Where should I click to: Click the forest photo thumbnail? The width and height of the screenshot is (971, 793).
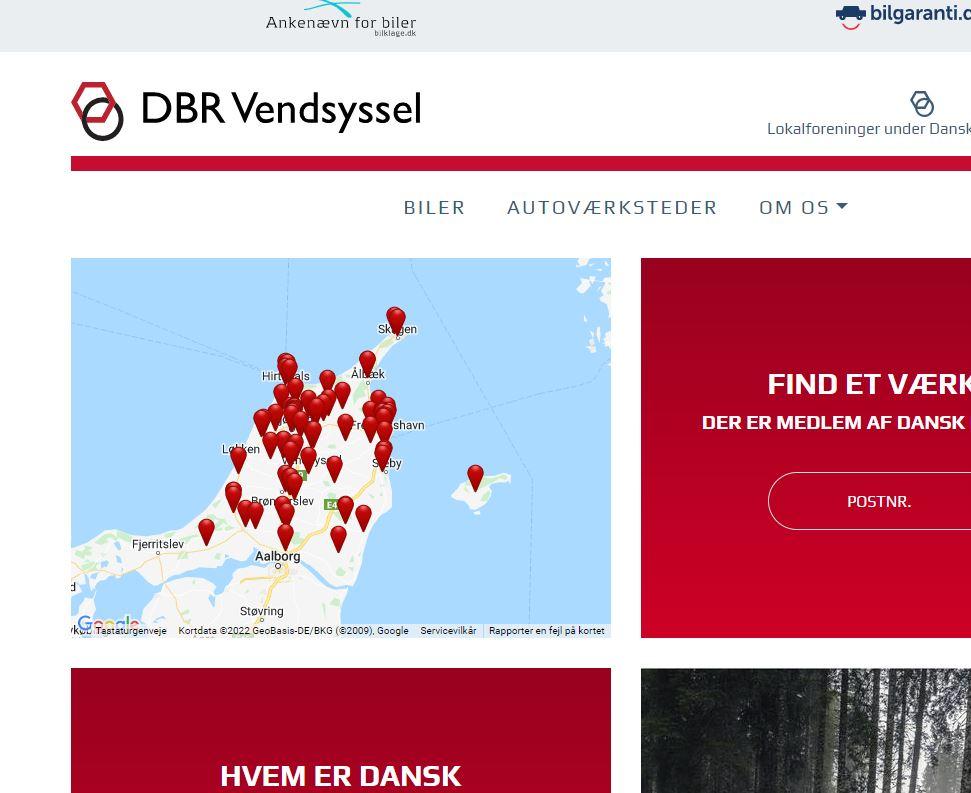806,730
